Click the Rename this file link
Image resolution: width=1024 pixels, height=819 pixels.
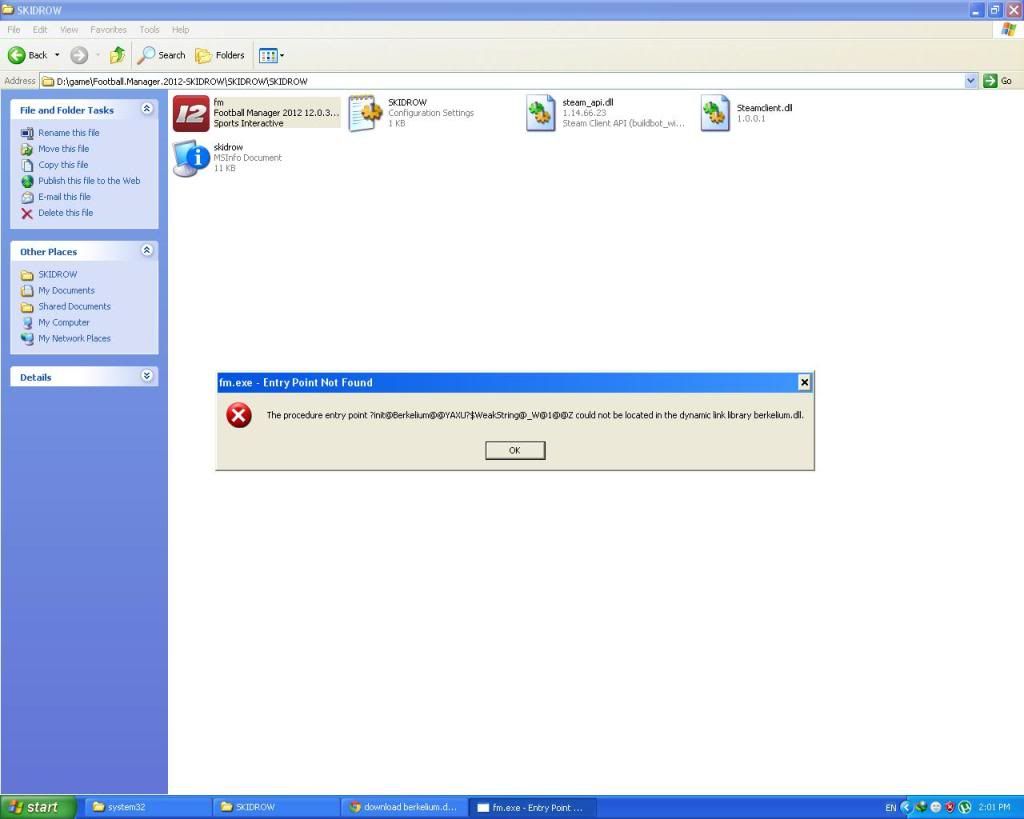coord(69,133)
